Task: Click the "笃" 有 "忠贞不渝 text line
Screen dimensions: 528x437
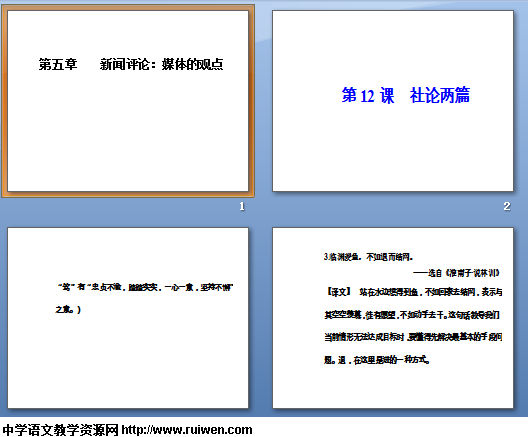Action: pos(145,287)
